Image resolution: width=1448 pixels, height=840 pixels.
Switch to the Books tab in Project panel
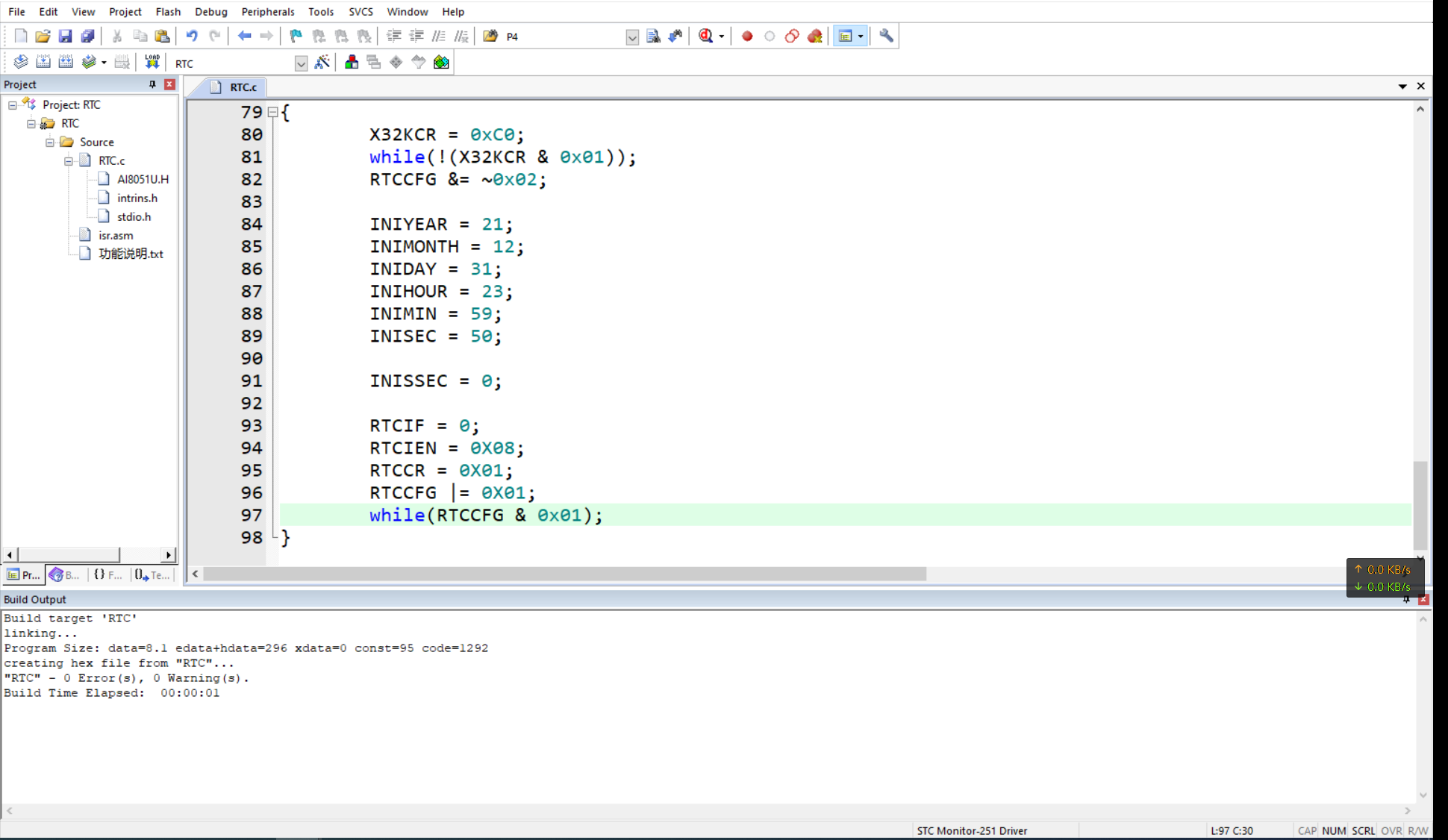pos(64,574)
